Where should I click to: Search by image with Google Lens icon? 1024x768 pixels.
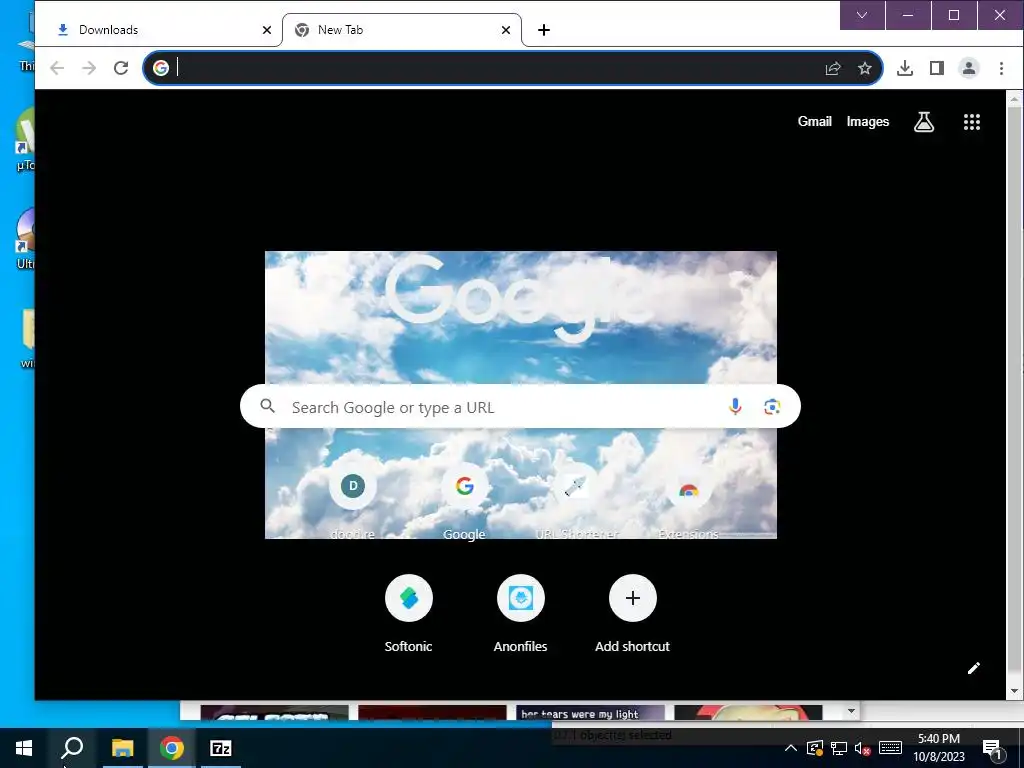coord(772,406)
